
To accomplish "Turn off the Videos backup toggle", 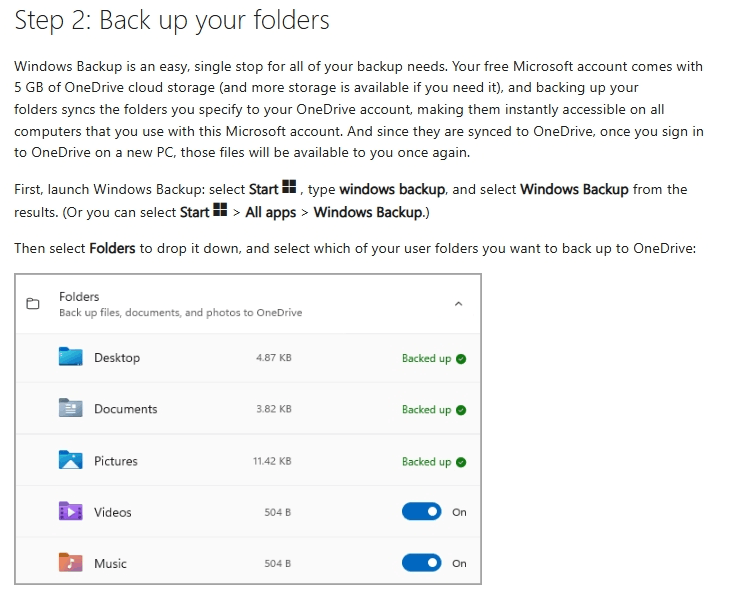I will (x=421, y=512).
